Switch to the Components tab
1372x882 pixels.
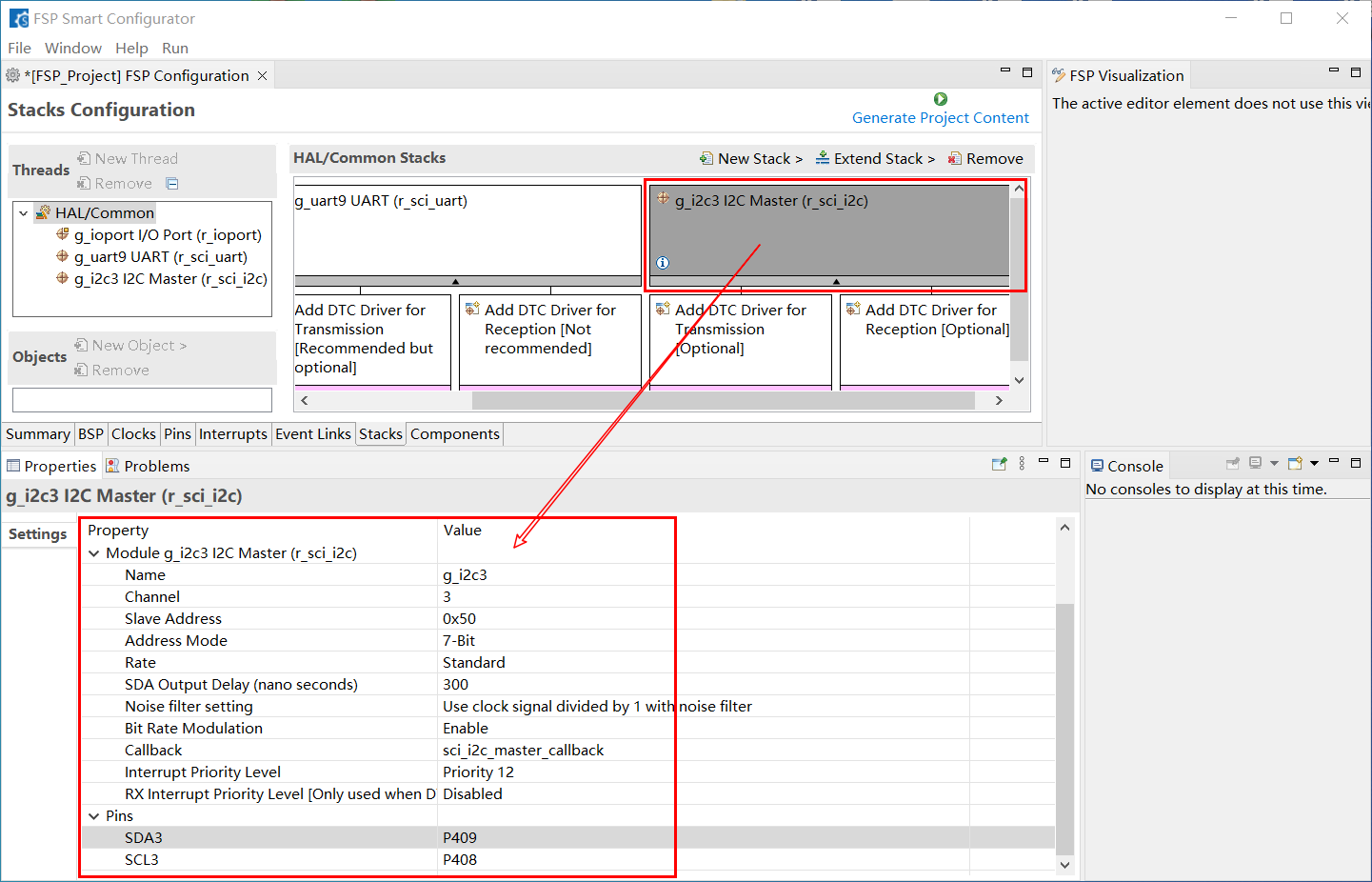(x=455, y=433)
